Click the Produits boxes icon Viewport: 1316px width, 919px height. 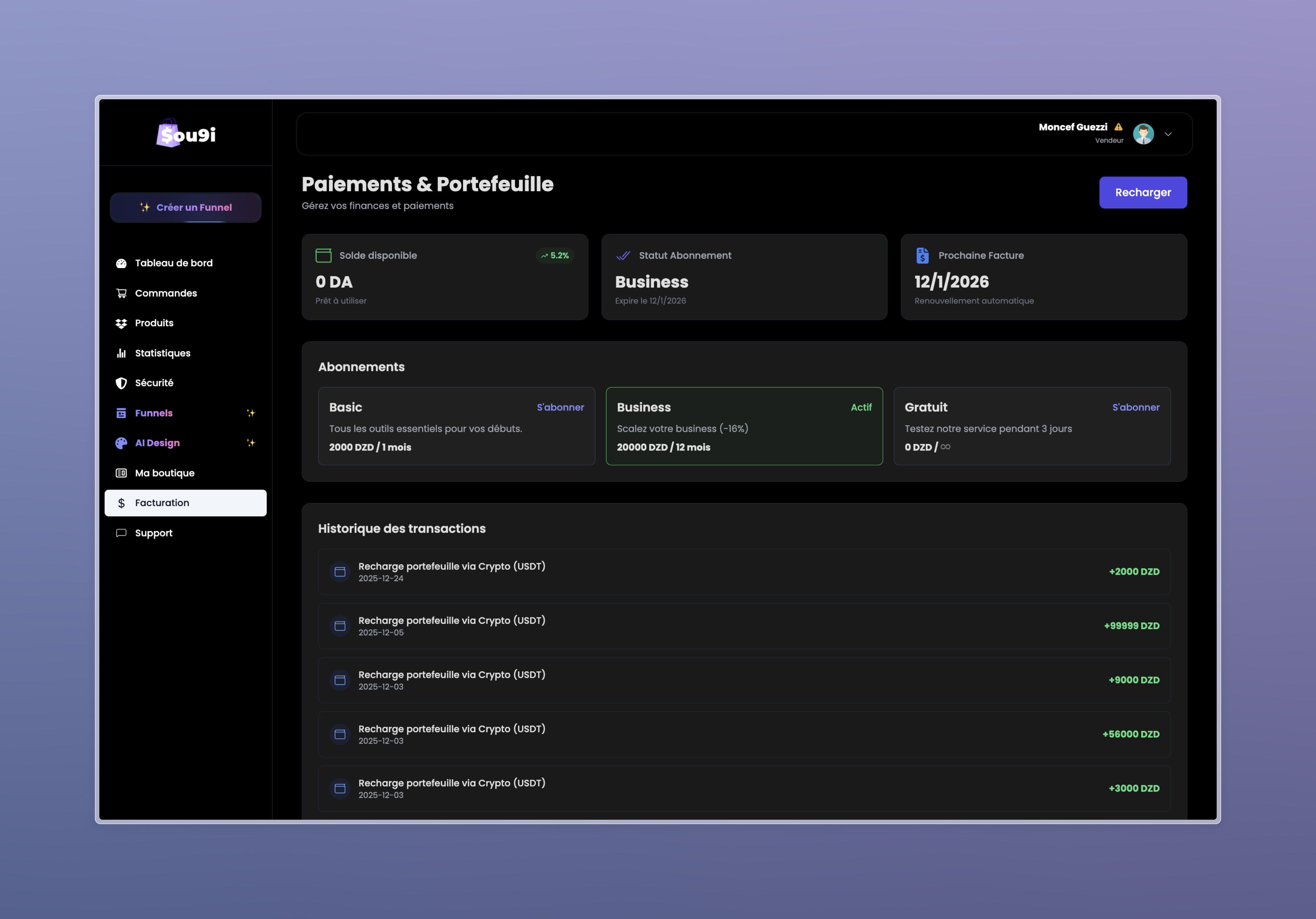(x=122, y=323)
